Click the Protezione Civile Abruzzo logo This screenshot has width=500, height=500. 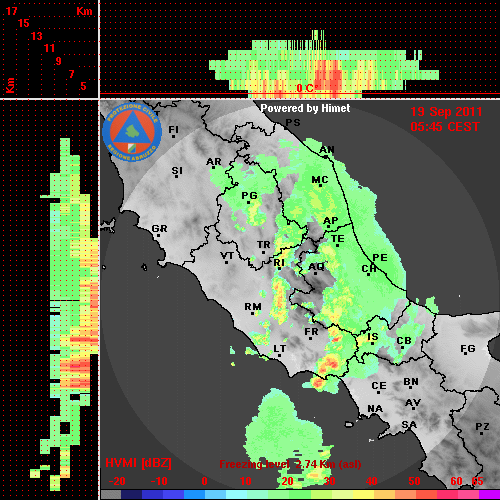[x=132, y=132]
